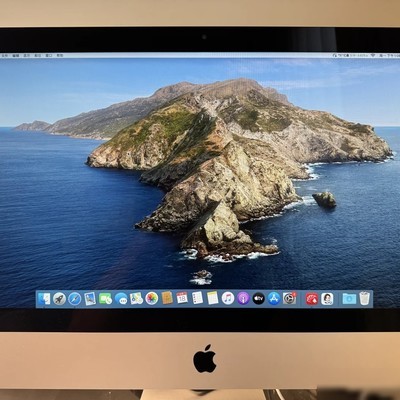Open the purple Podcasts icon

coord(243,298)
